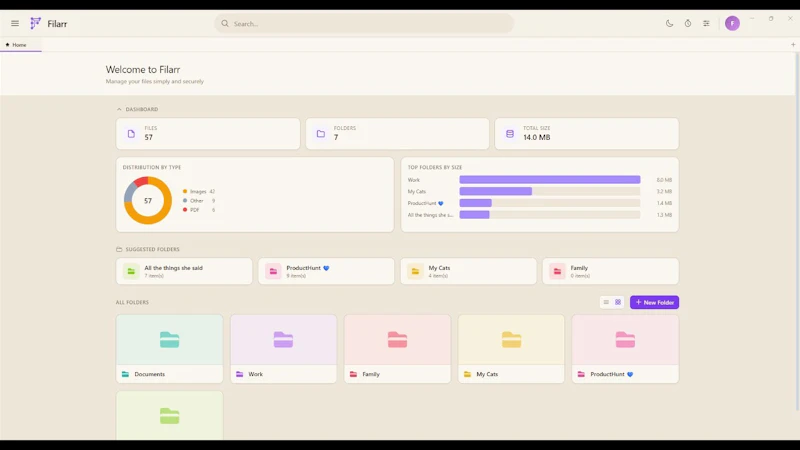Open the Family folder thumbnail in All Folders
800x450 pixels.
(397, 340)
